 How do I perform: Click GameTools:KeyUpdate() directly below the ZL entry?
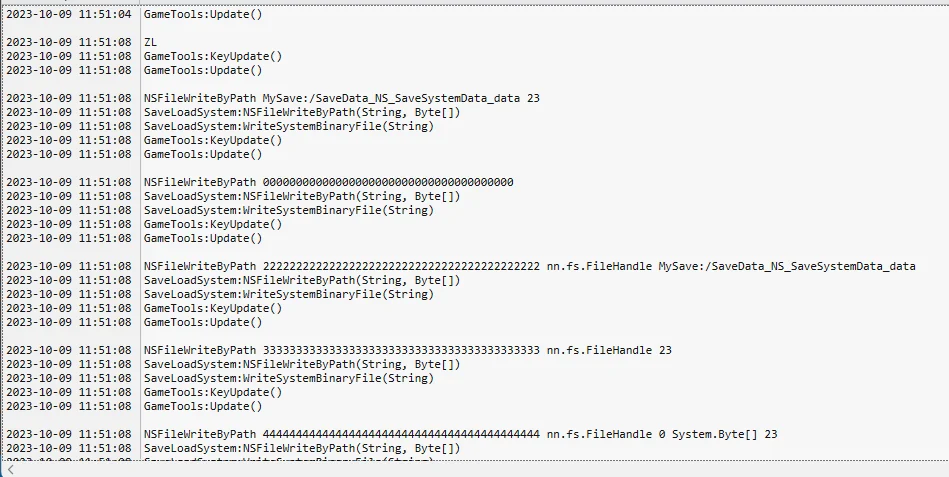pos(213,56)
